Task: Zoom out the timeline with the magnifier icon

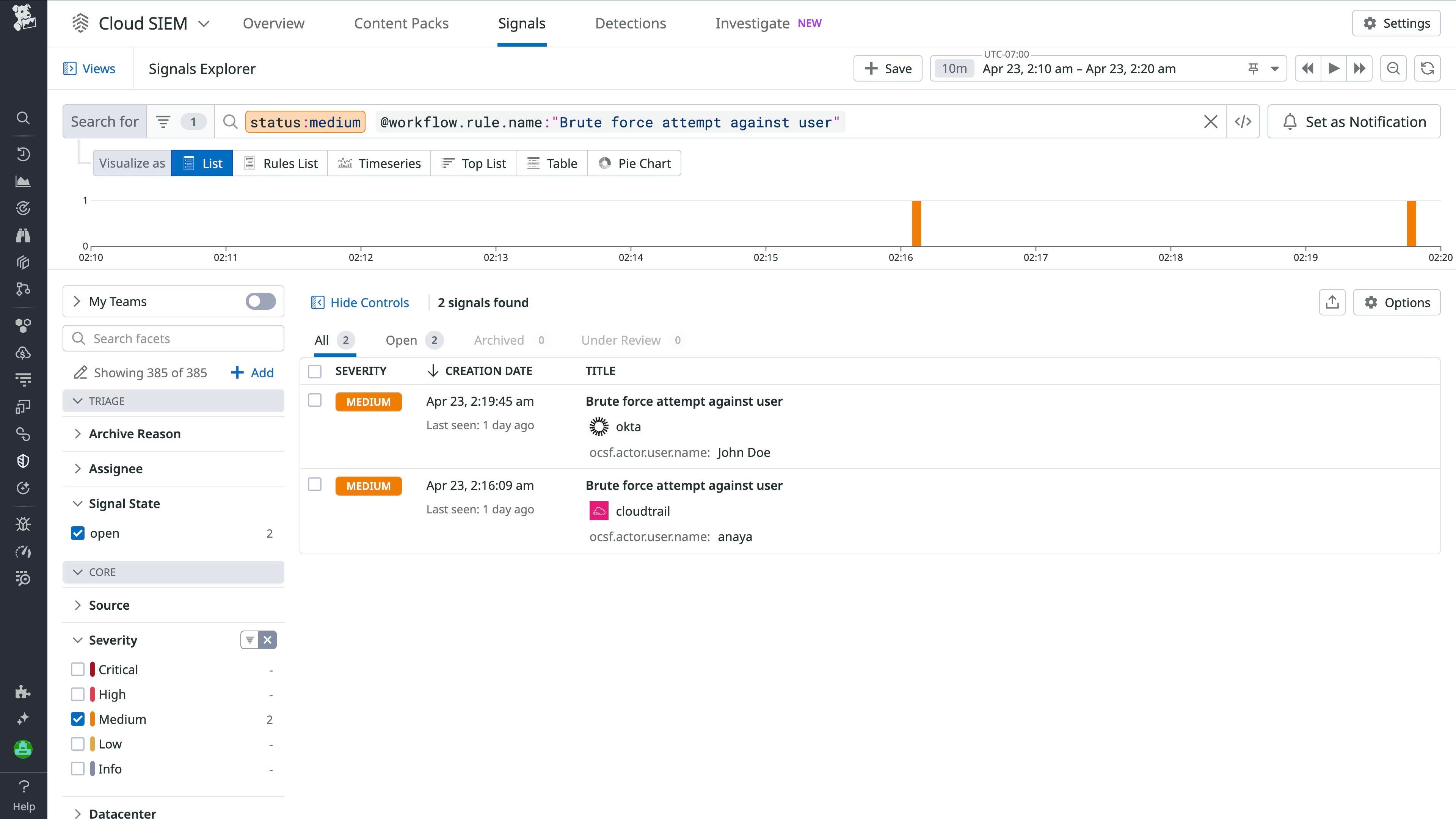Action: tap(1393, 68)
